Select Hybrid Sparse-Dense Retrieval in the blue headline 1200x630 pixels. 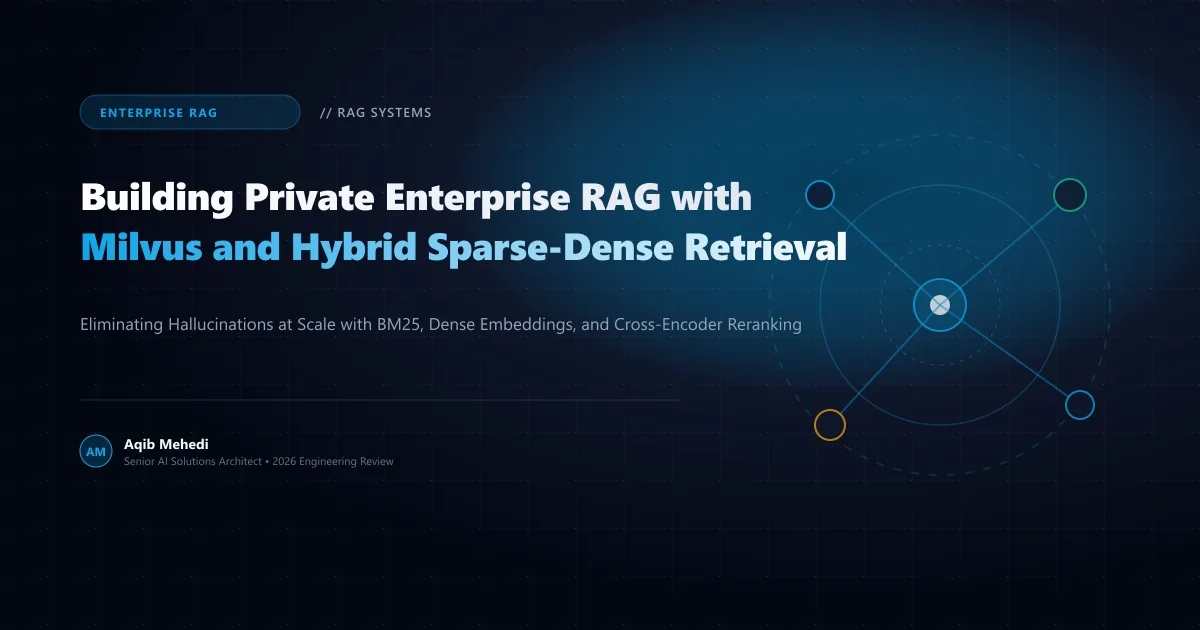pyautogui.click(x=569, y=248)
